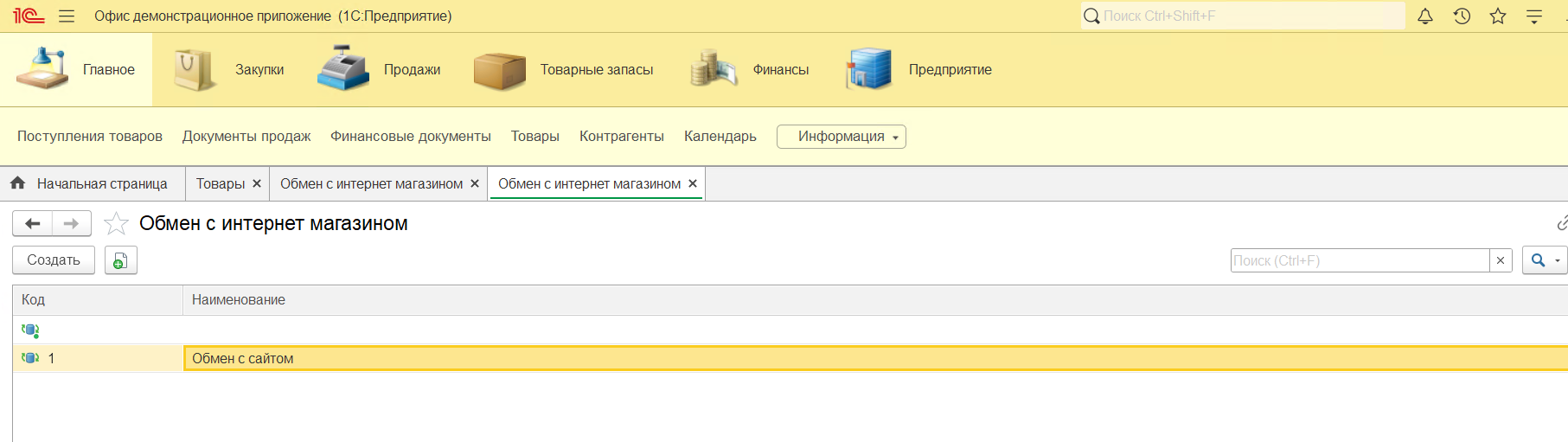
Task: Close the Товары tab
Action: (257, 184)
